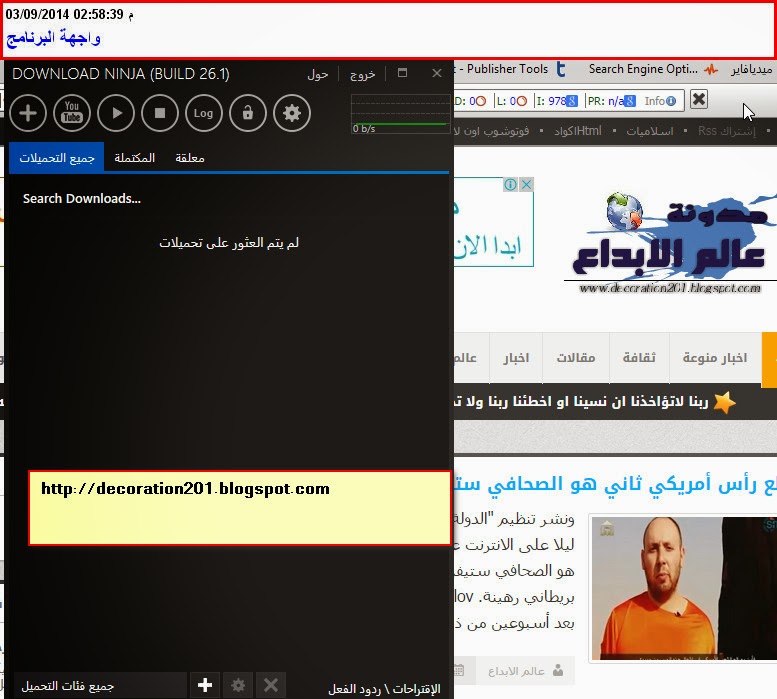Select the جميع التحميلات tab
Viewport: 777px width, 699px height.
(56, 158)
